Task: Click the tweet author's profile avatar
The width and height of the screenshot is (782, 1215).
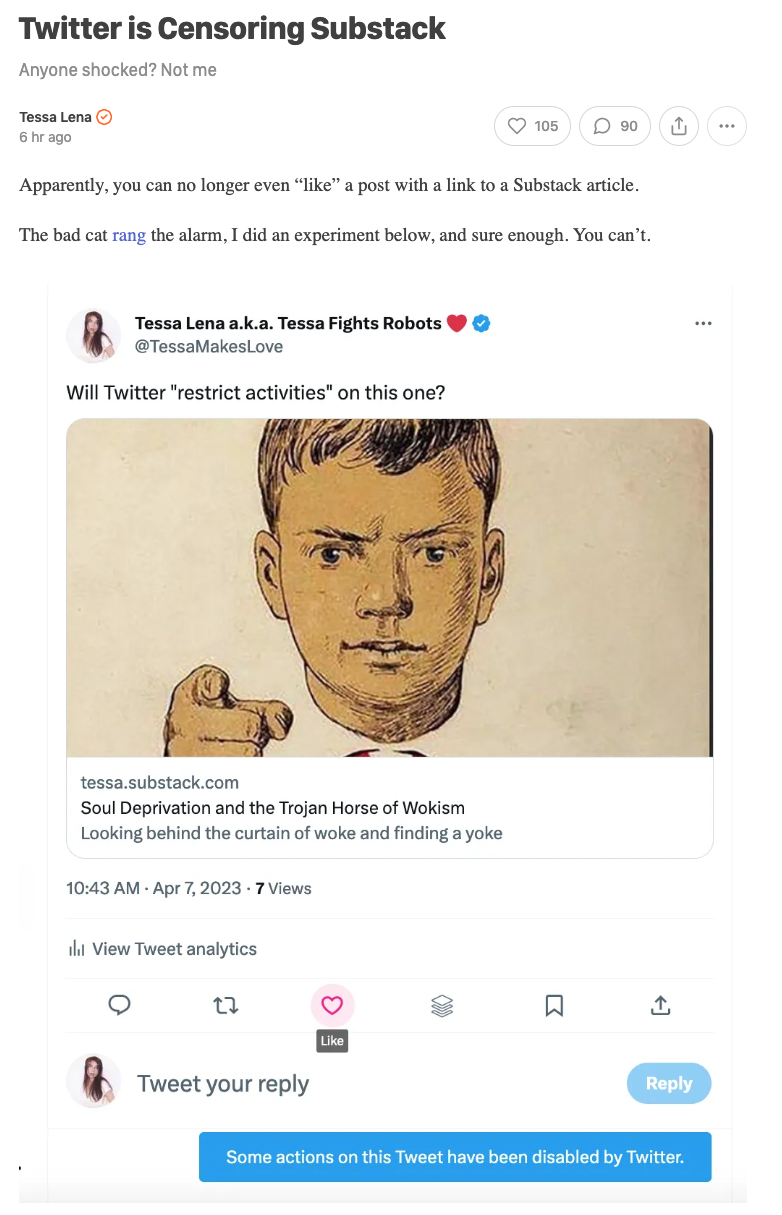Action: click(93, 335)
